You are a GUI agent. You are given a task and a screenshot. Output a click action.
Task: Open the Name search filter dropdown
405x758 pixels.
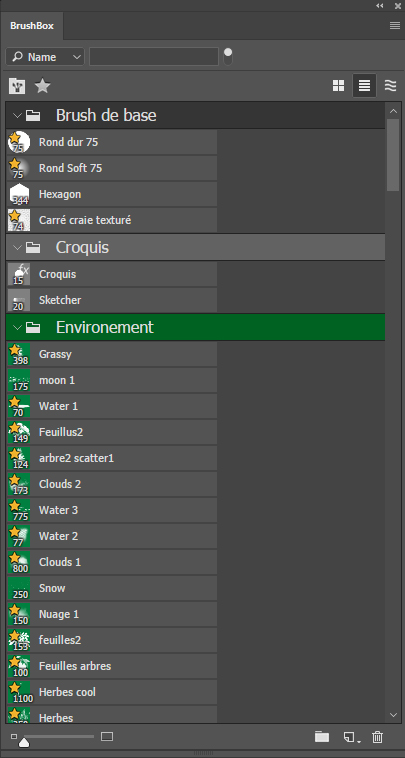[45, 57]
